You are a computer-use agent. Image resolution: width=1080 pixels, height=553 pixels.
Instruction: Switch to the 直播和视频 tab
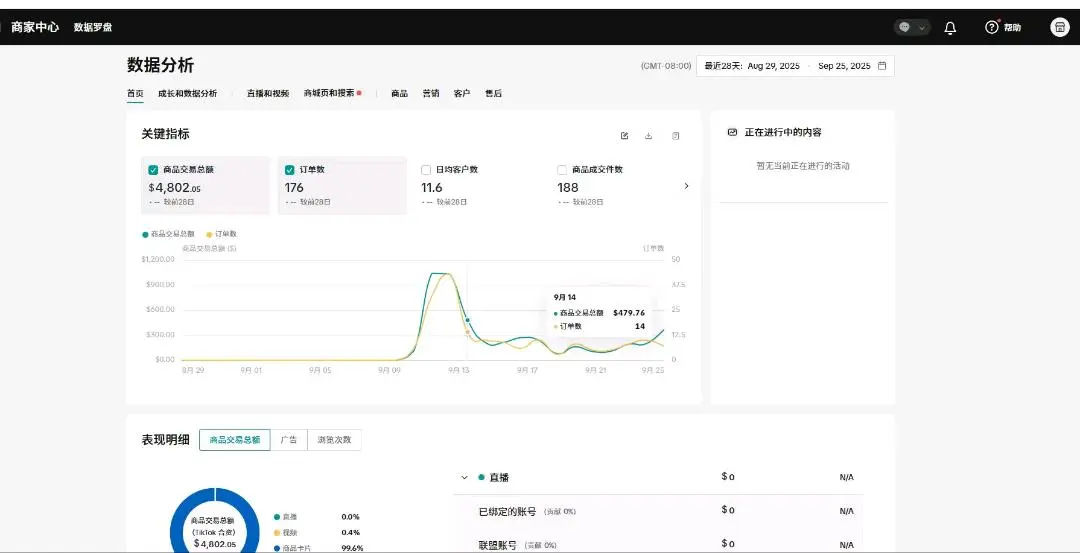coord(267,93)
